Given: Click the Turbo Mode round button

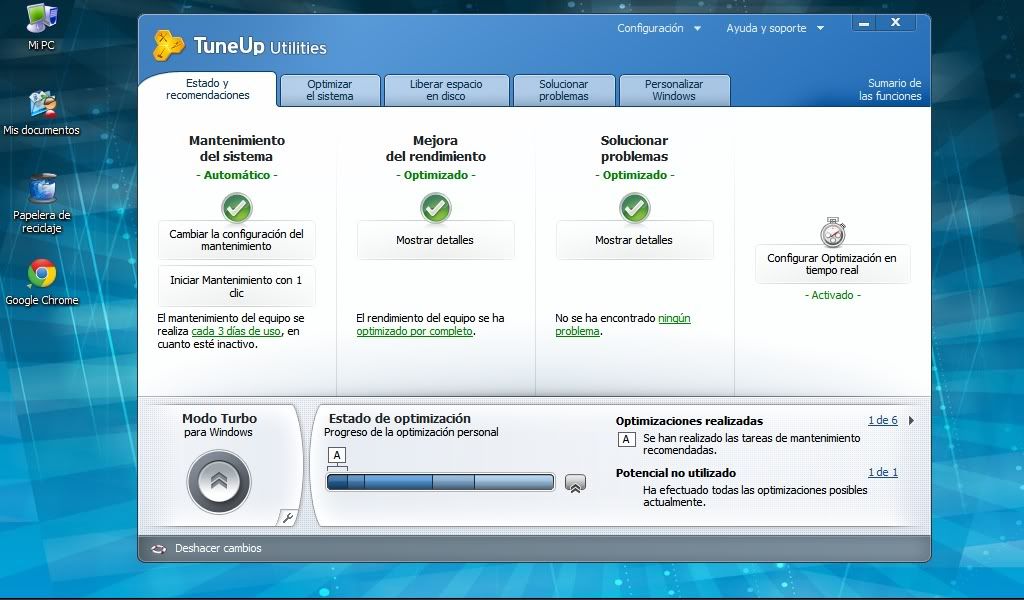Looking at the screenshot, I should [x=219, y=482].
